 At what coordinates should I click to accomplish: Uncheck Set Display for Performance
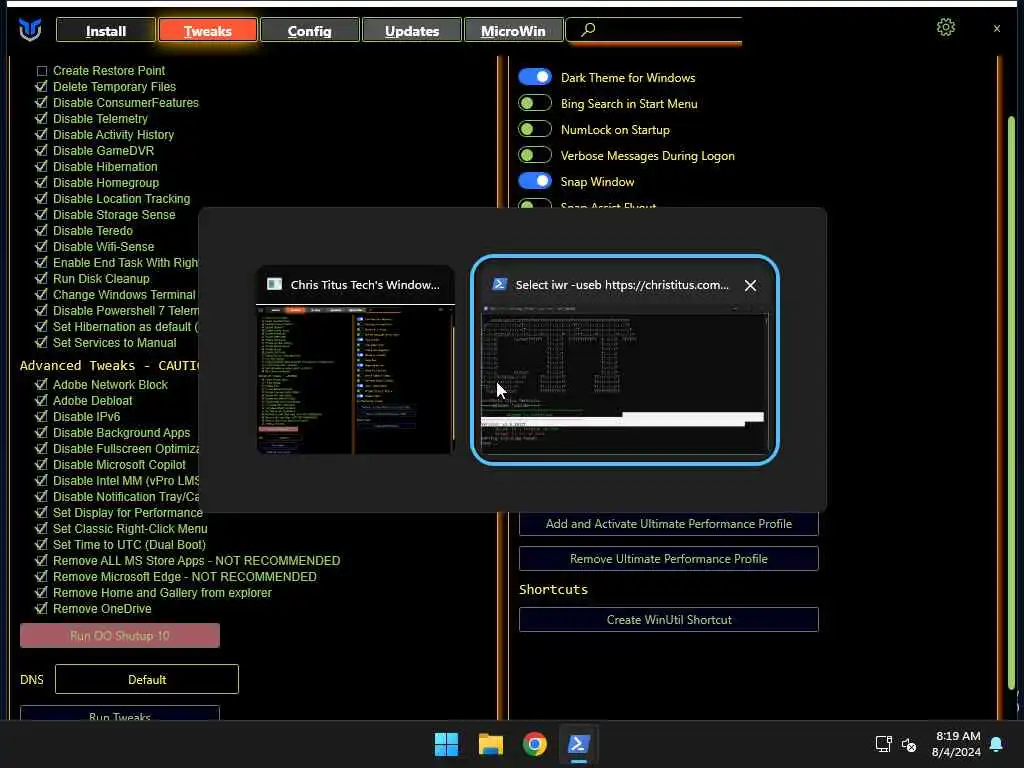42,513
